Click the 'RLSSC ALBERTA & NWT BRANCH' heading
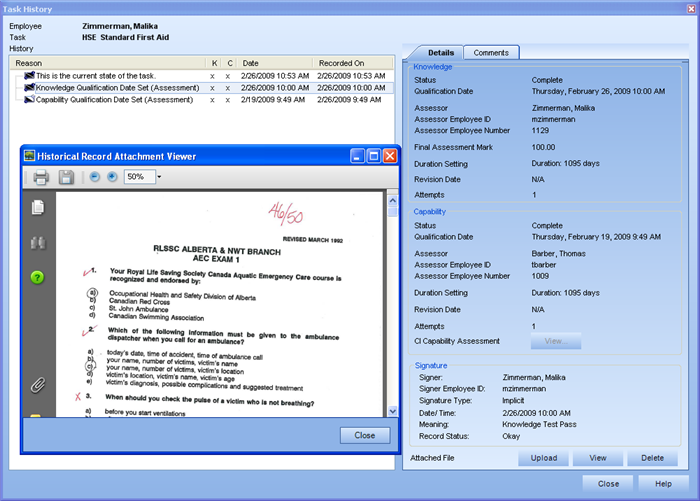Image resolution: width=700 pixels, height=501 pixels. (x=217, y=250)
